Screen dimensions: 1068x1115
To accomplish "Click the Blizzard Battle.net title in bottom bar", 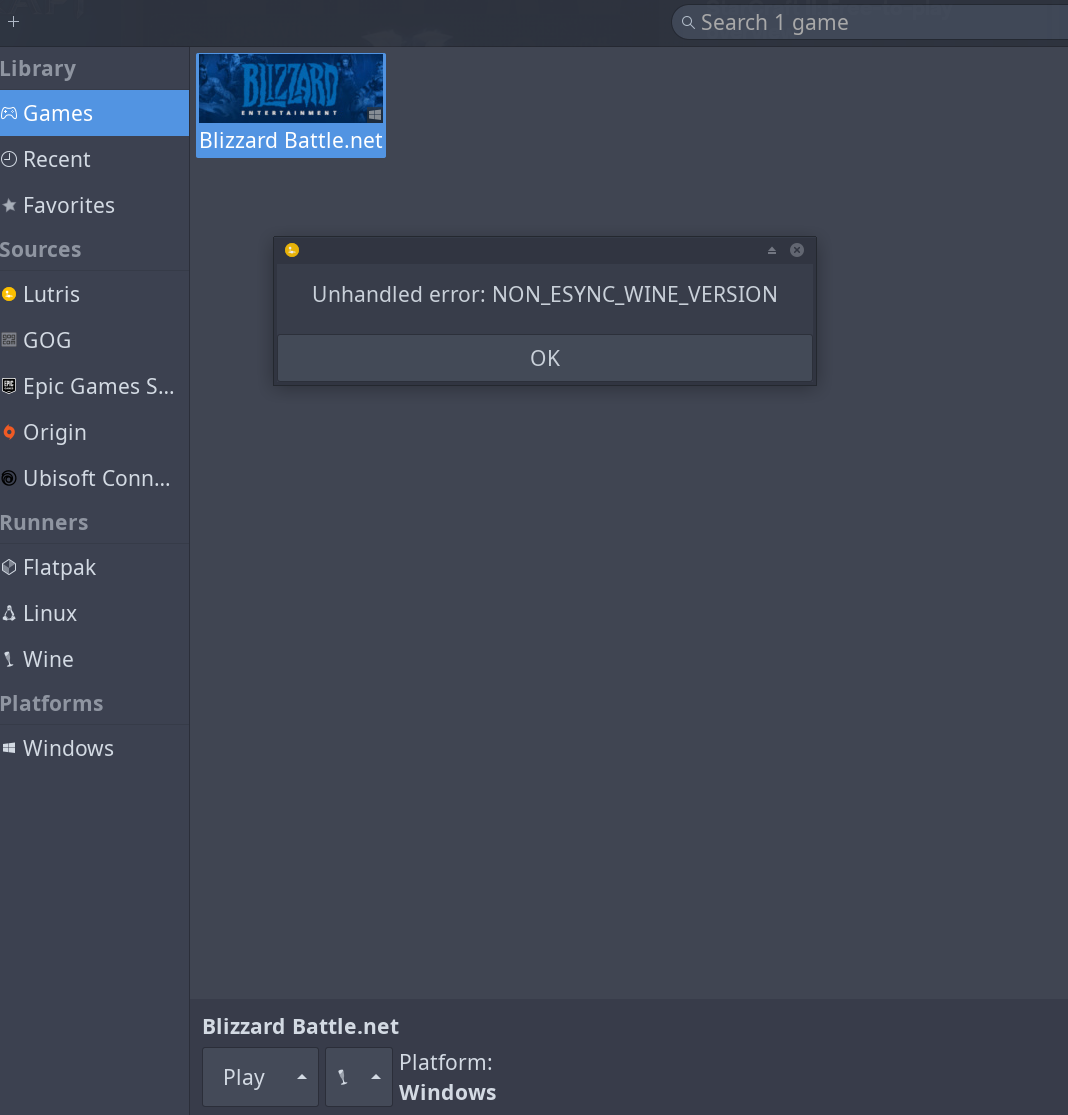I will (x=301, y=1027).
